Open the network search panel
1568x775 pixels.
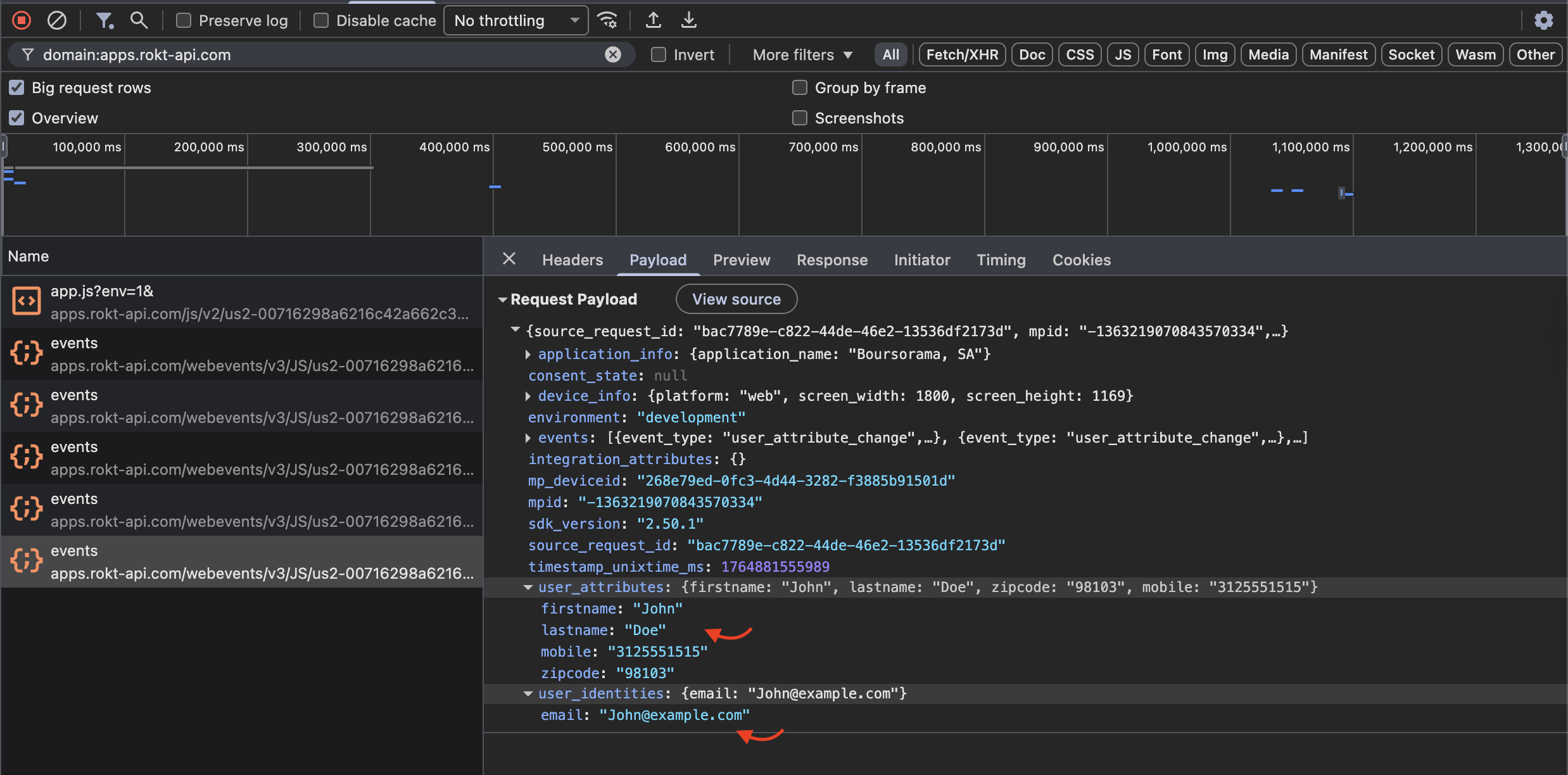(139, 20)
